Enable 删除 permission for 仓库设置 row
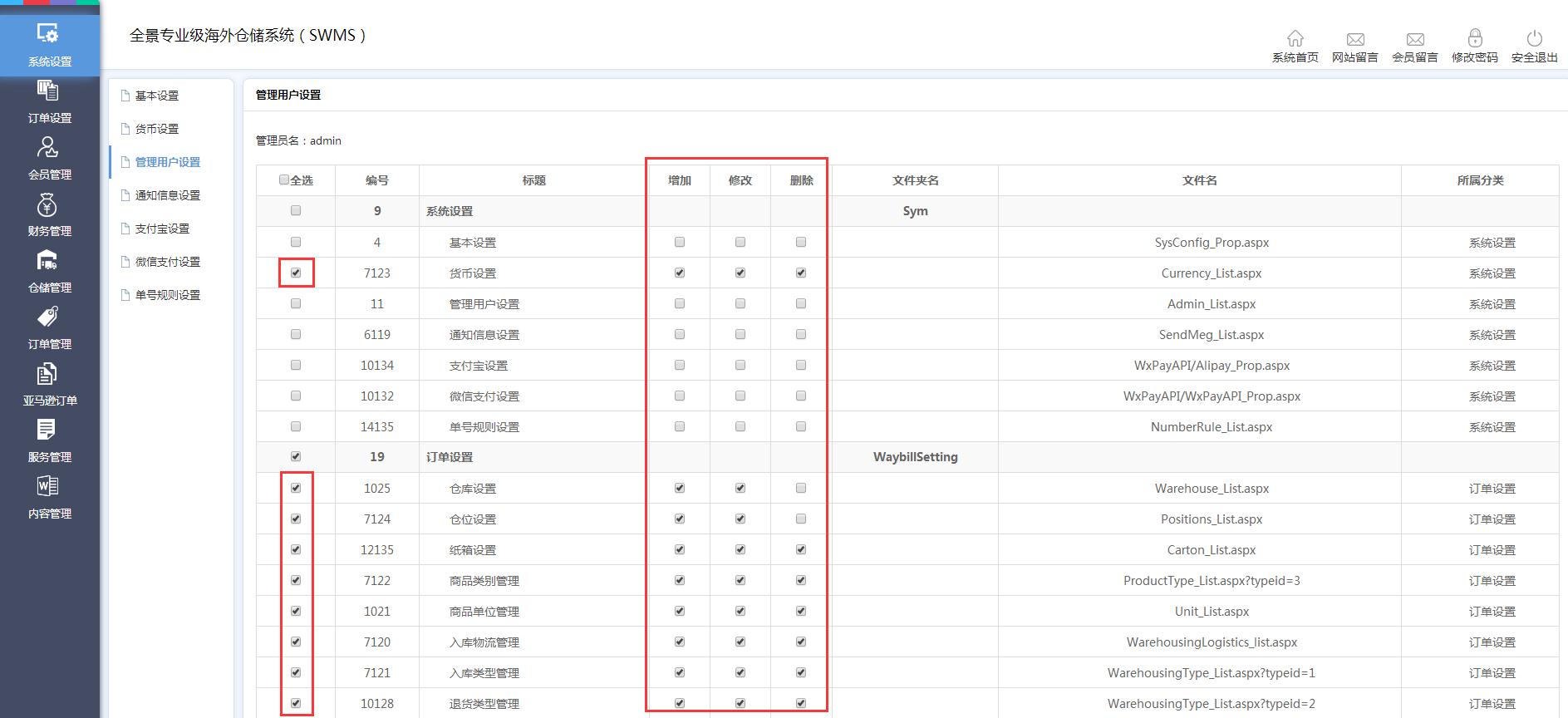Image resolution: width=1568 pixels, height=718 pixels. click(801, 488)
